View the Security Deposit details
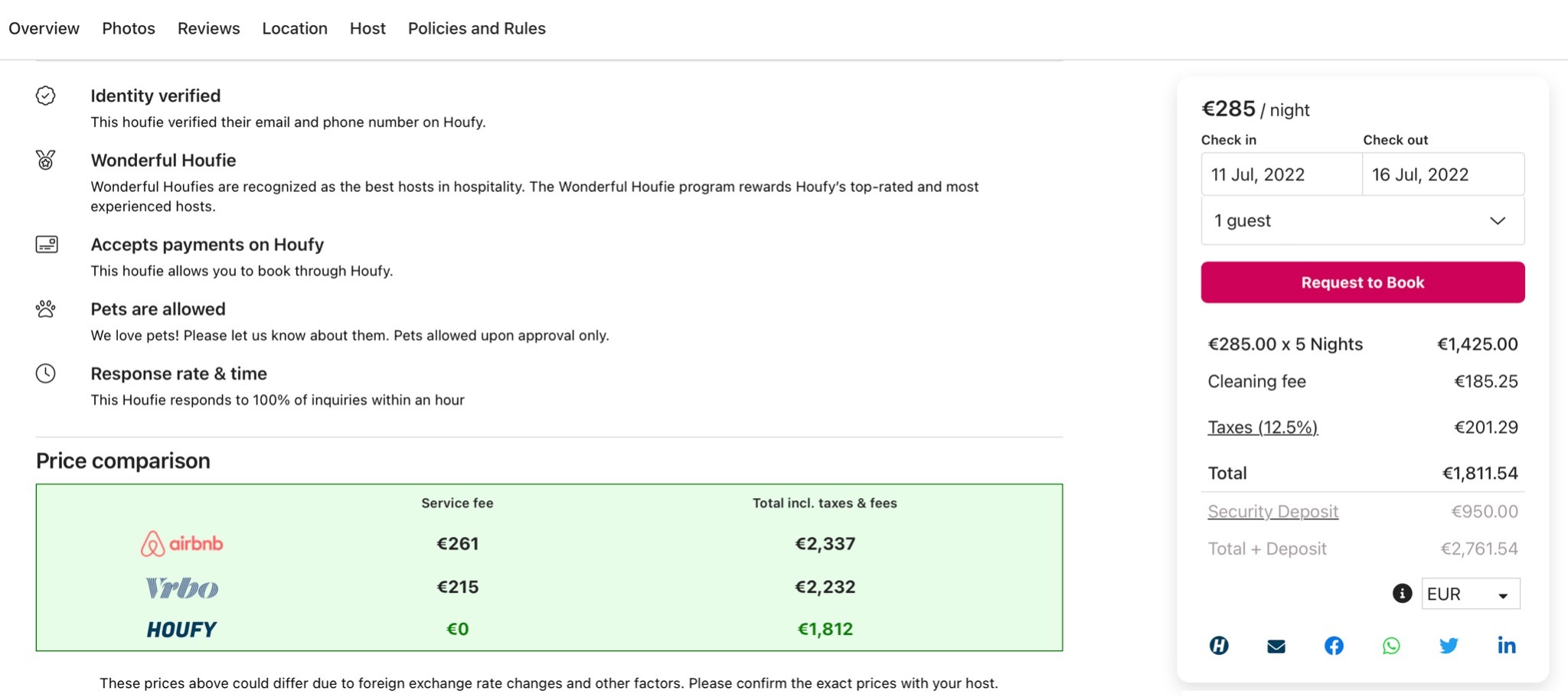 coord(1272,510)
